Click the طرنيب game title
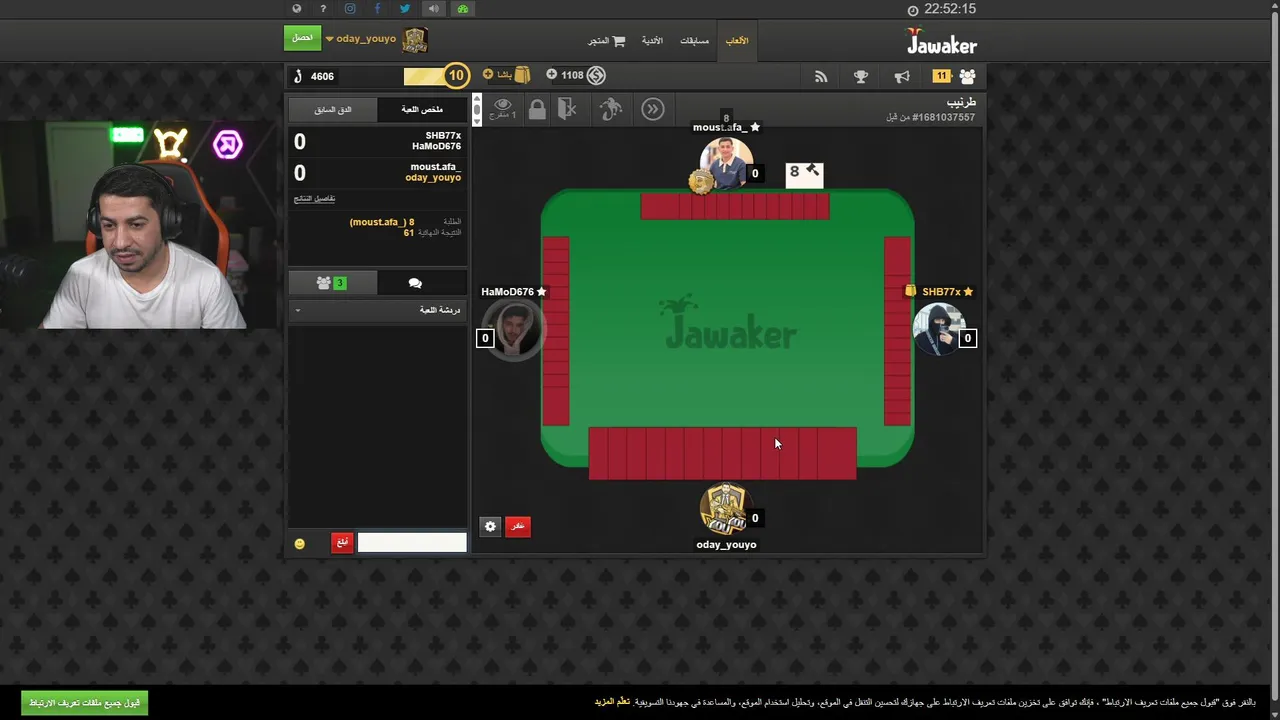The height and width of the screenshot is (720, 1280). (961, 102)
